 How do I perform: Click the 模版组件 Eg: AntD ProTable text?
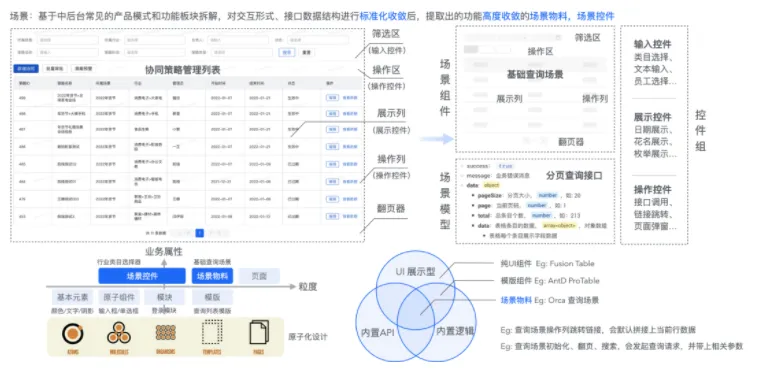[x=550, y=281]
